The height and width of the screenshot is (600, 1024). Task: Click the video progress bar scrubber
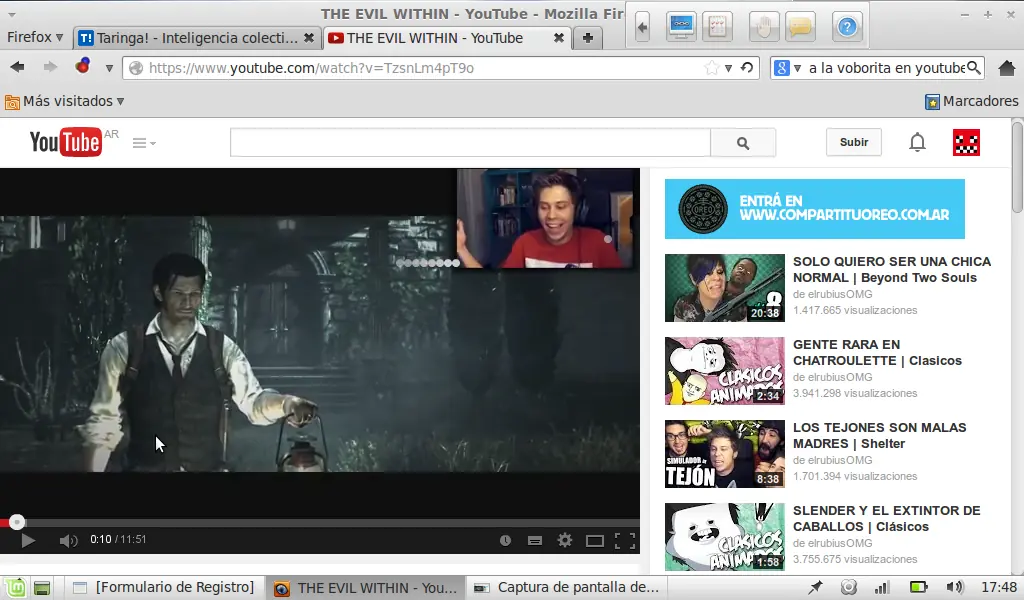[x=17, y=522]
